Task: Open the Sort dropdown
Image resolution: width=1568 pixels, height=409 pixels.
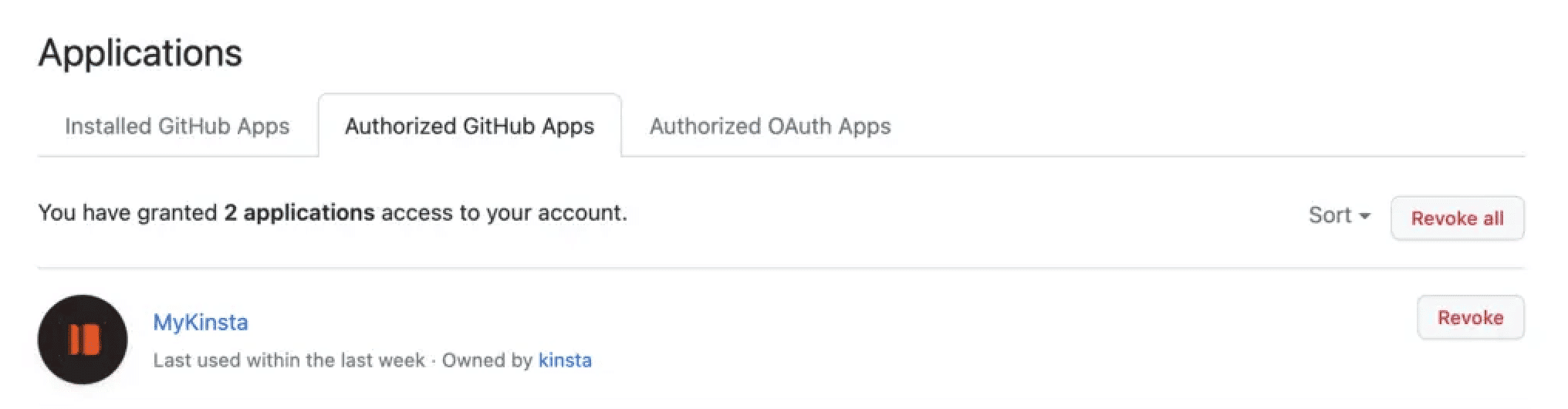Action: [x=1339, y=215]
